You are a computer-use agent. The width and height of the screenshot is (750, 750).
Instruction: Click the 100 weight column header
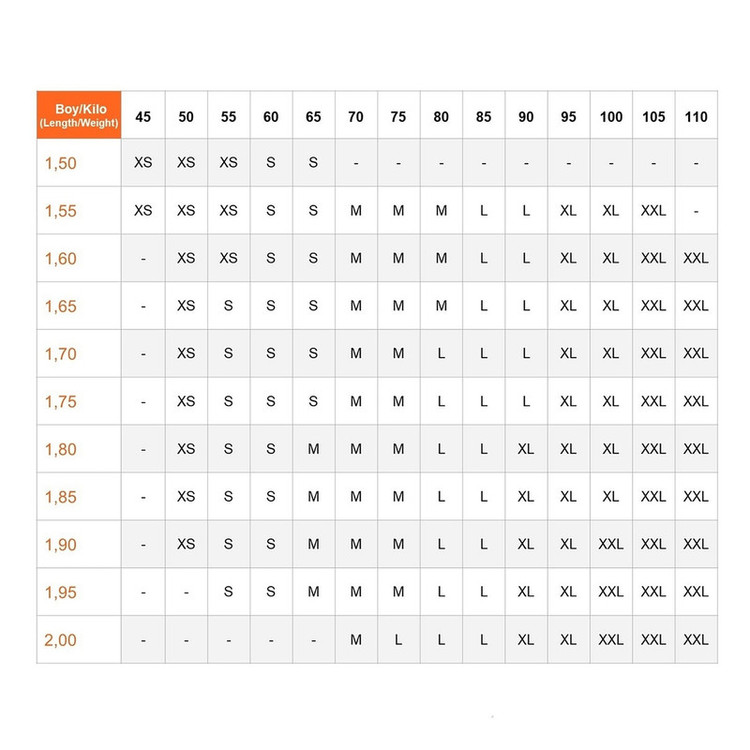(x=611, y=116)
